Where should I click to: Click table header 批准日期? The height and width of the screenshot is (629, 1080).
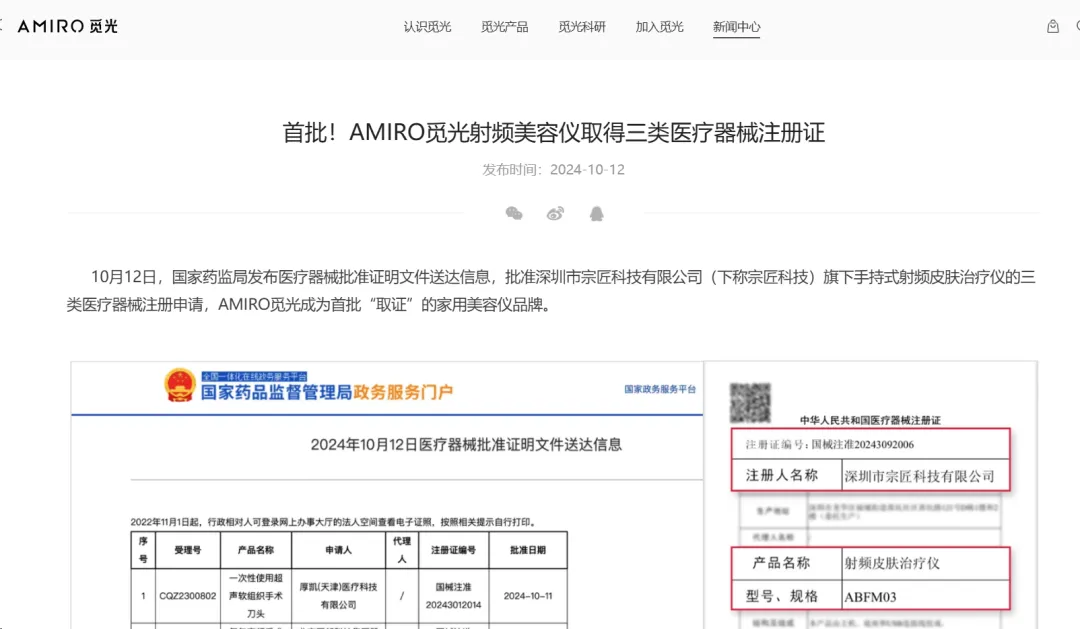coord(528,550)
